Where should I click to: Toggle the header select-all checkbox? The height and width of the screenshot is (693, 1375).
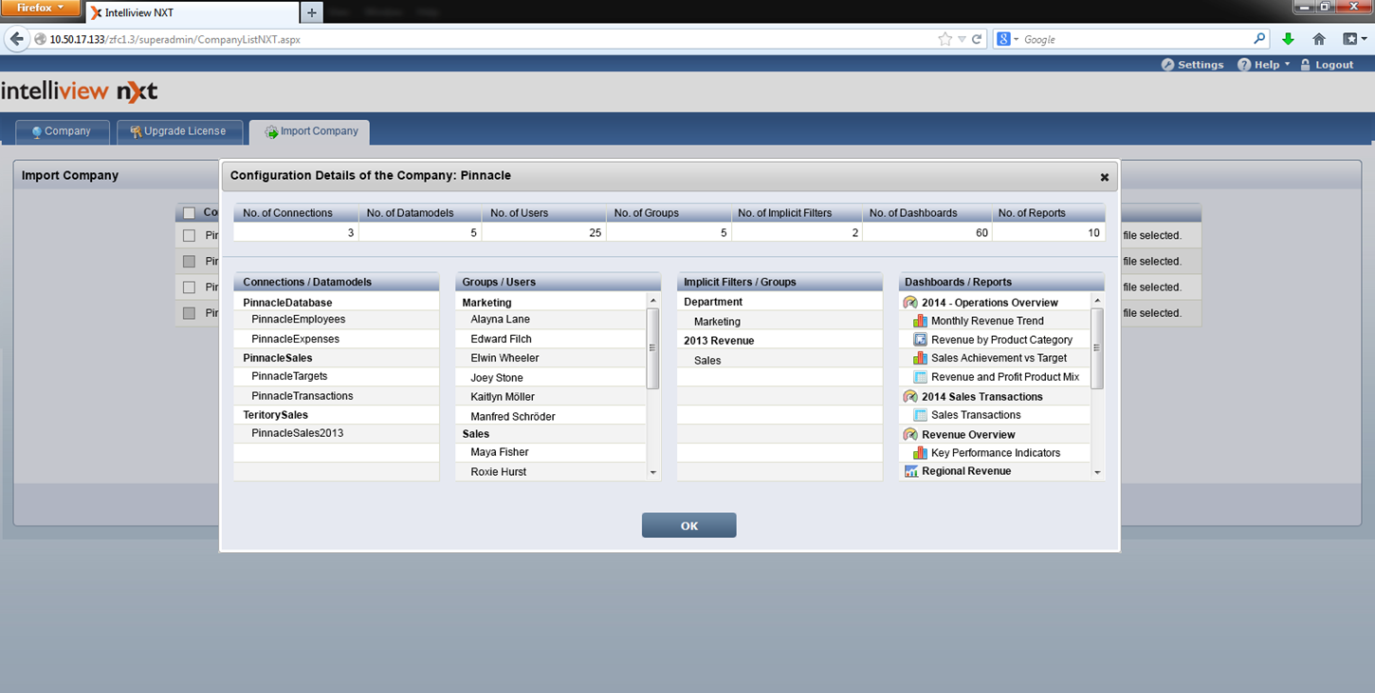tap(189, 213)
